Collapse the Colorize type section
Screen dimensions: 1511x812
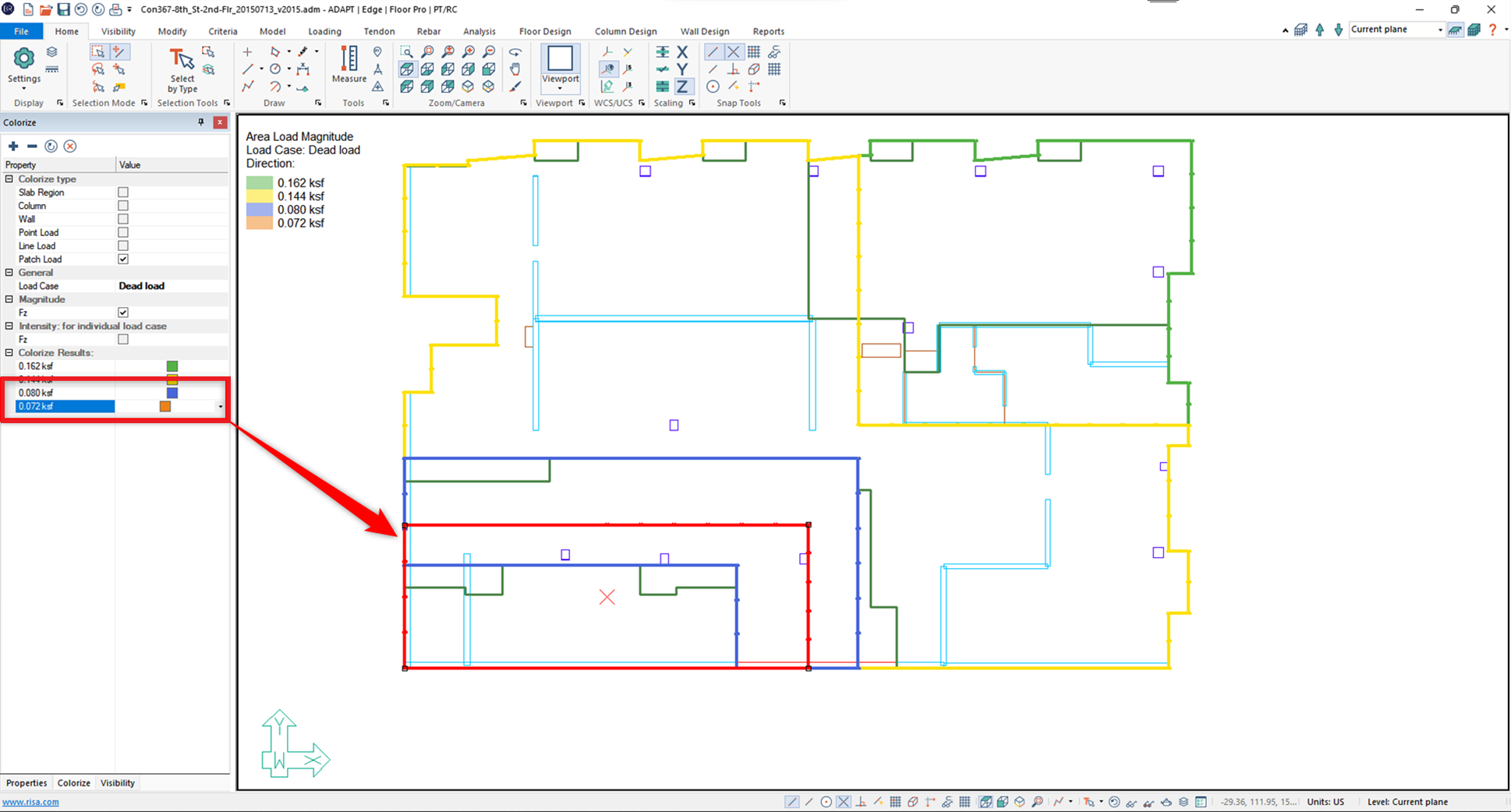coord(9,179)
